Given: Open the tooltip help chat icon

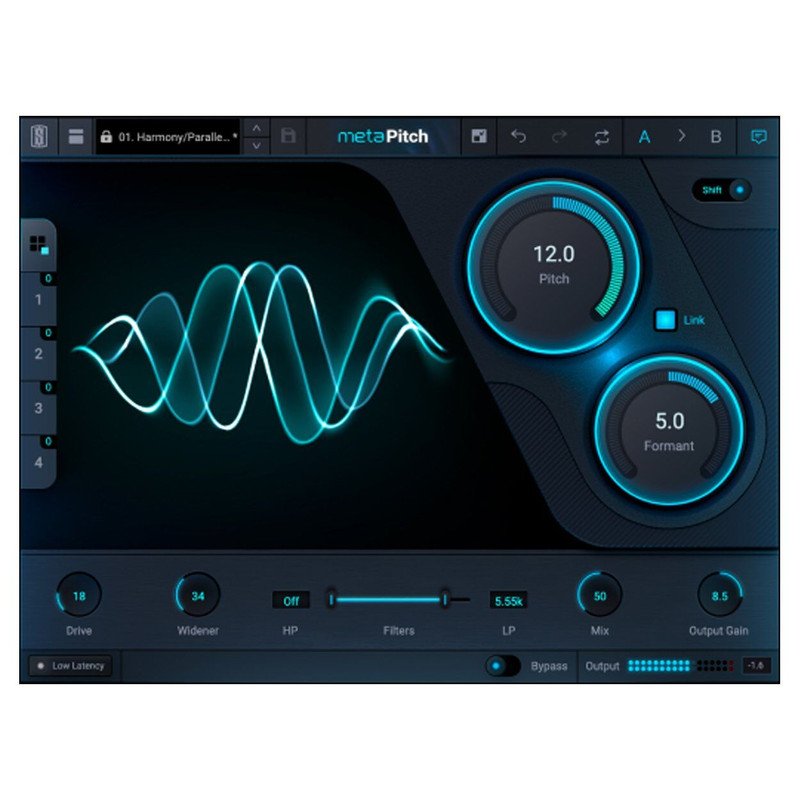Looking at the screenshot, I should pos(759,136).
